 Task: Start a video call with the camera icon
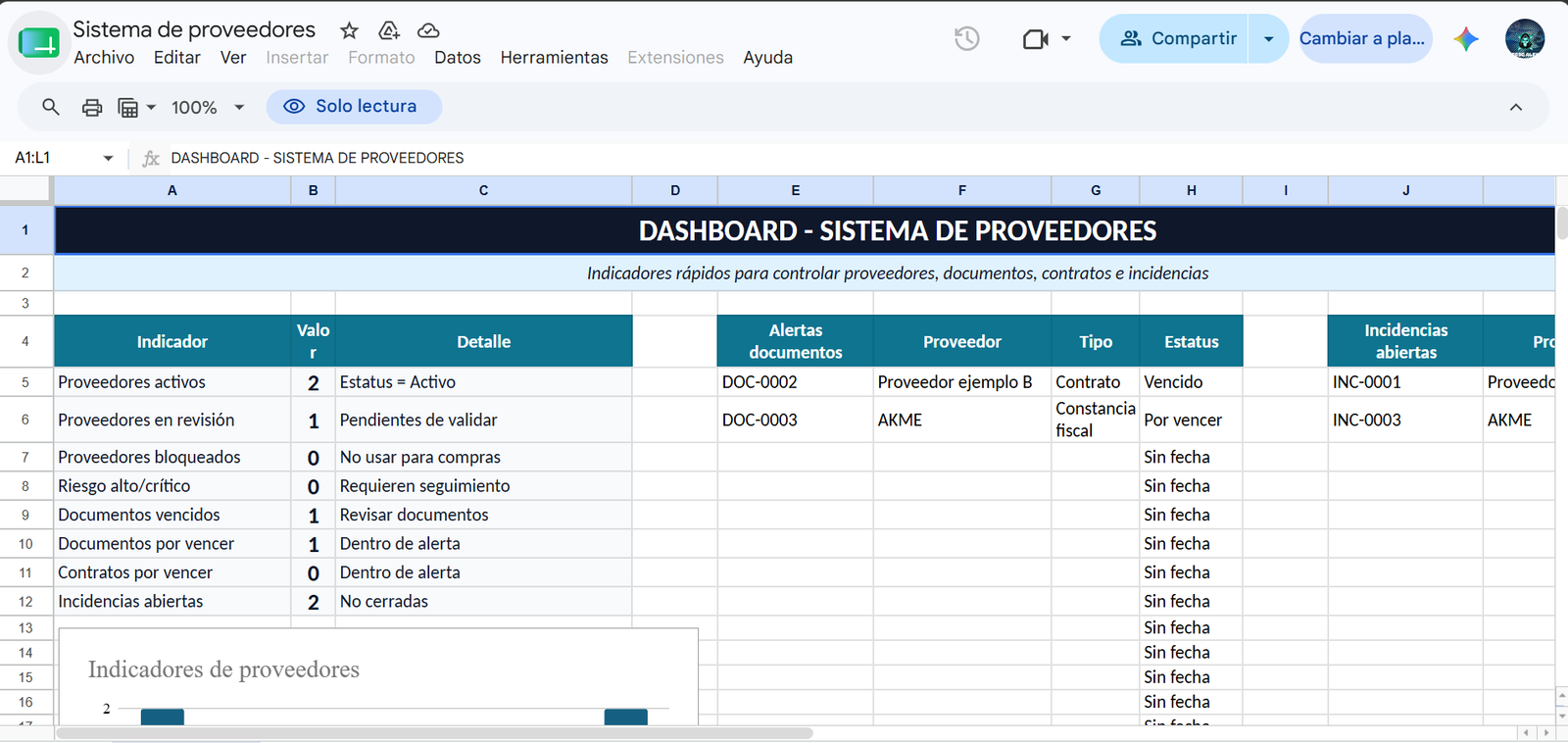(x=1035, y=39)
